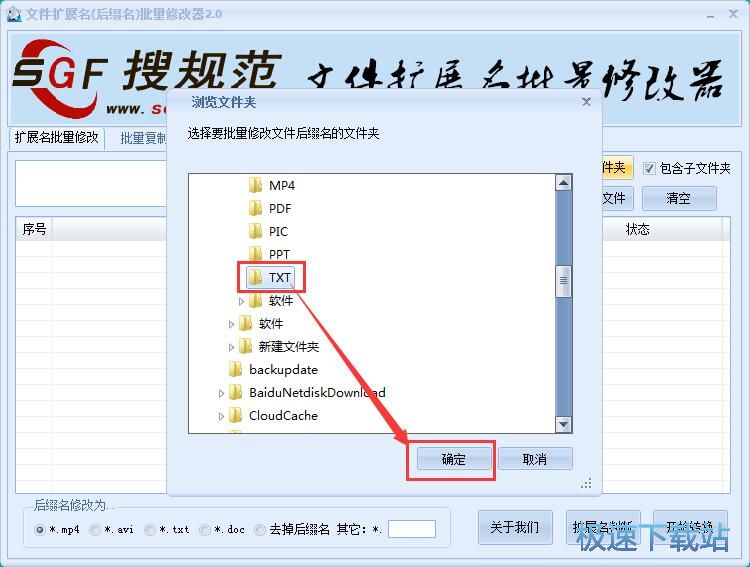Viewport: 750px width, 567px height.
Task: Click the PDF folder icon
Action: (x=255, y=208)
